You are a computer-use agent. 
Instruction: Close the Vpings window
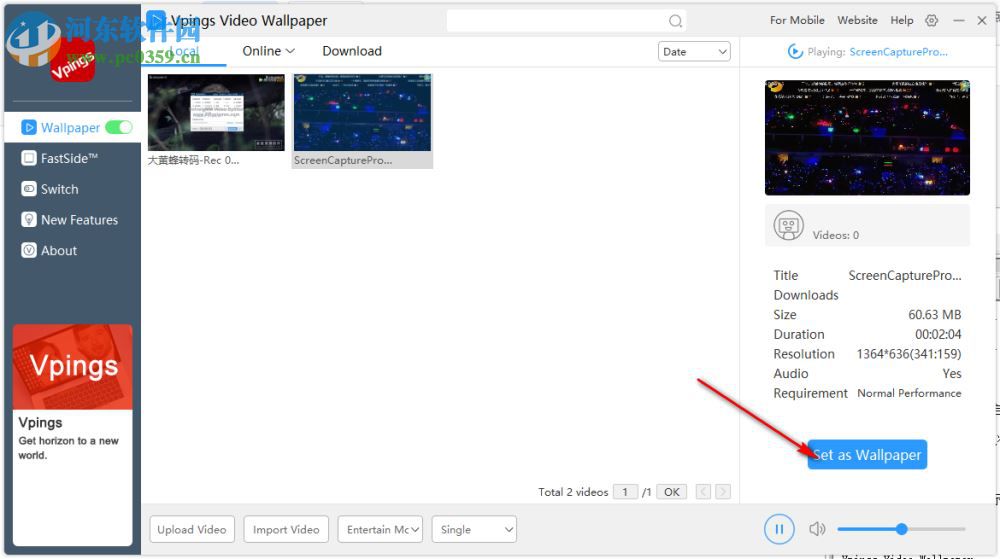(x=982, y=20)
